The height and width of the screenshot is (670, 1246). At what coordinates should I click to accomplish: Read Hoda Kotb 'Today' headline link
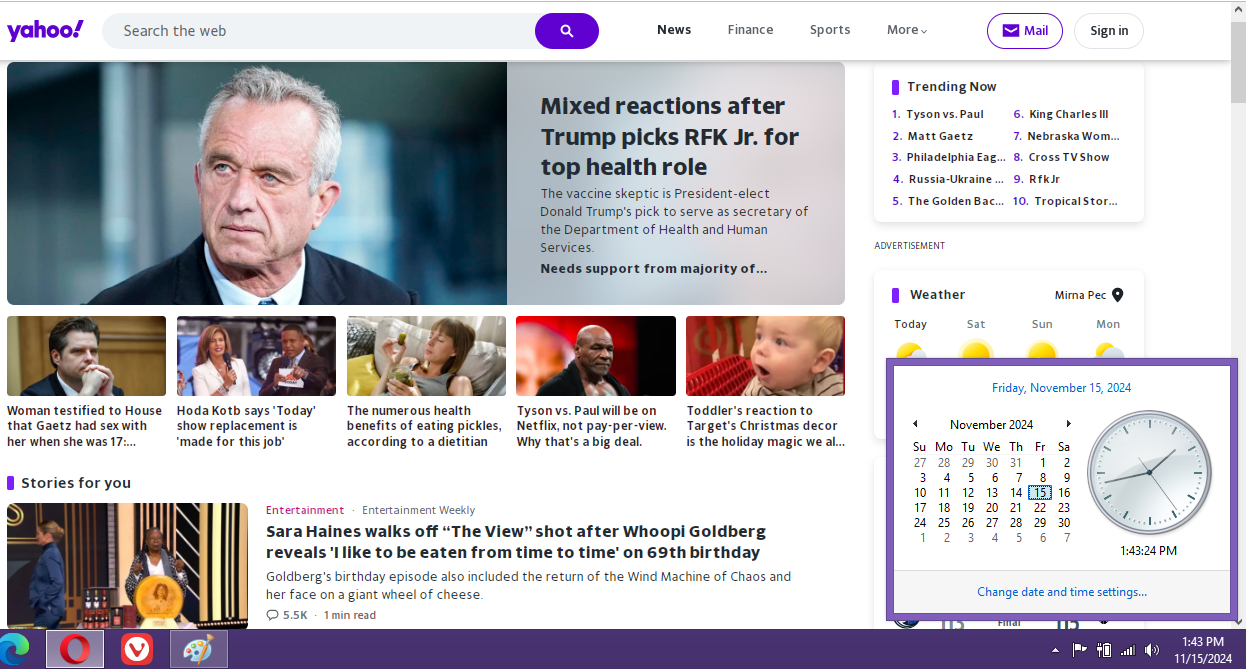pos(247,426)
